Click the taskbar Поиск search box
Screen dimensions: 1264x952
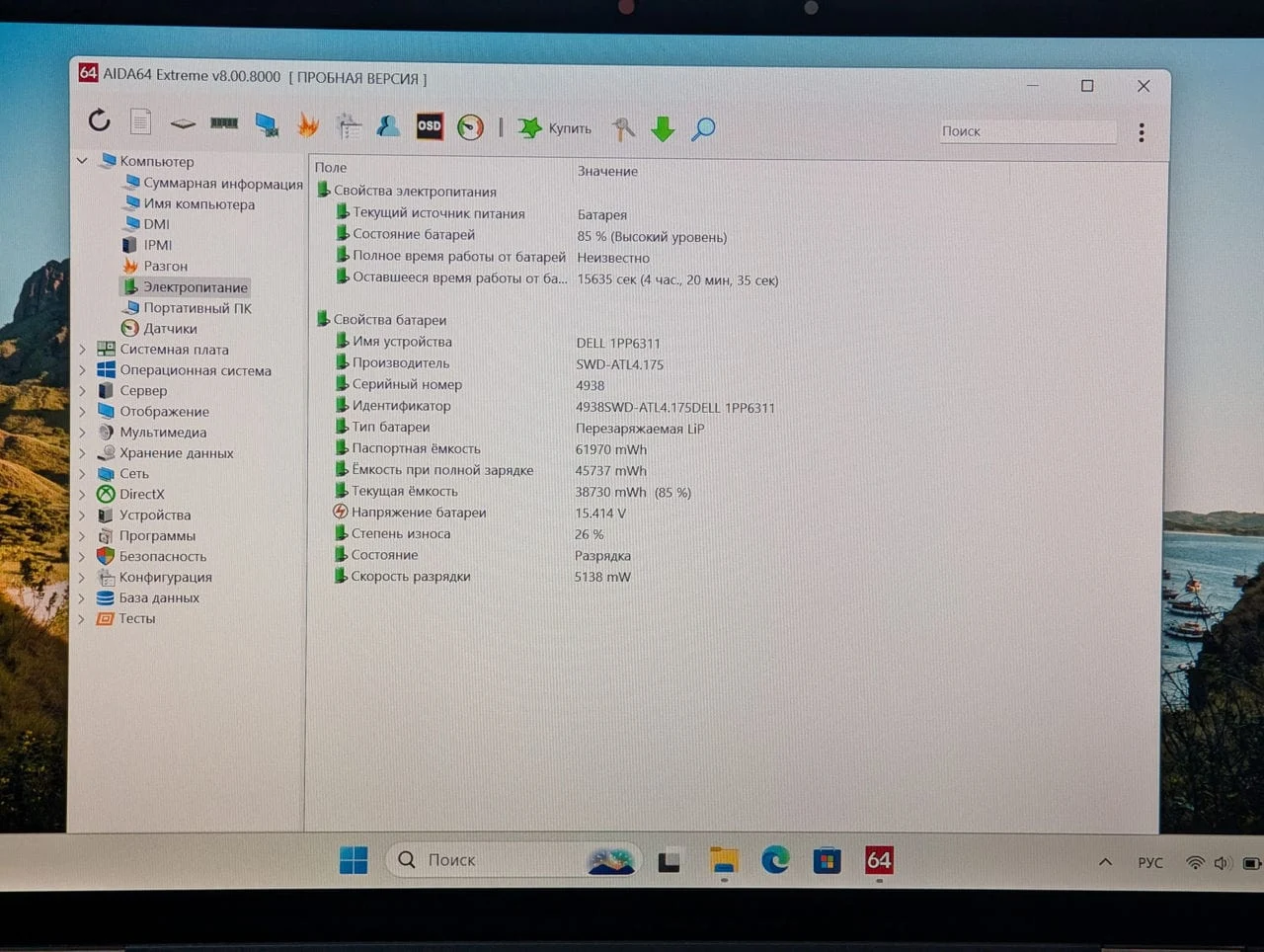point(513,860)
